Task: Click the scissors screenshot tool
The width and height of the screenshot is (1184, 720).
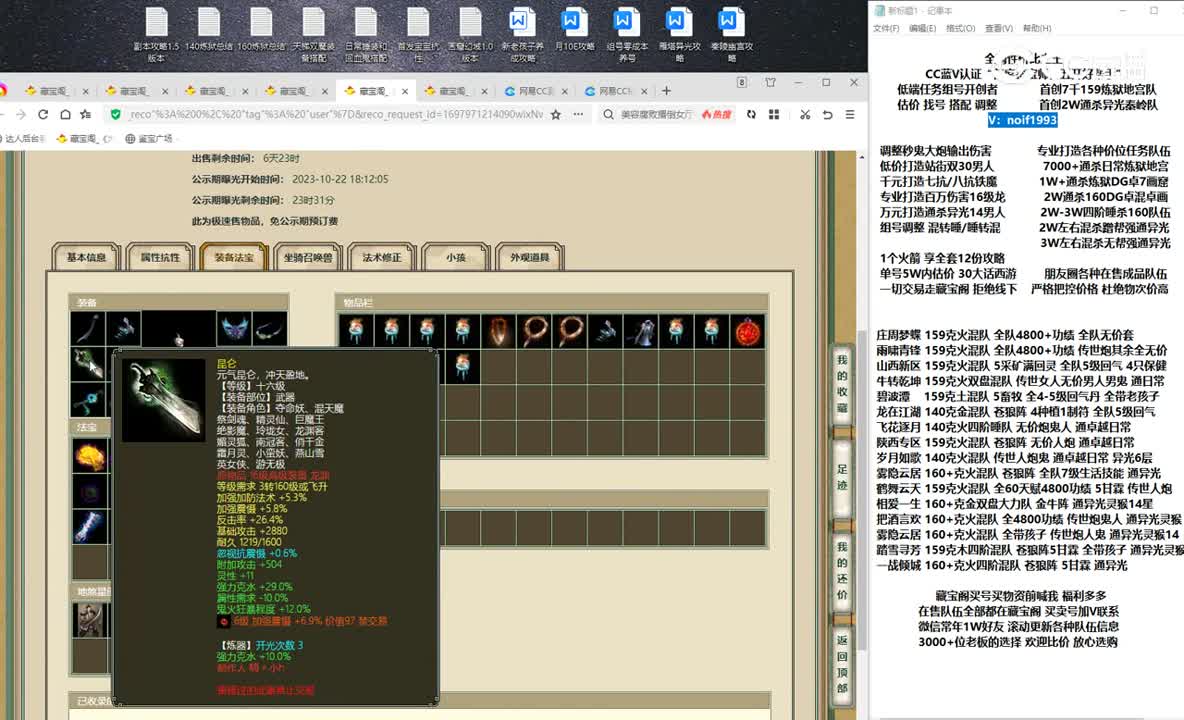Action: tap(805, 114)
